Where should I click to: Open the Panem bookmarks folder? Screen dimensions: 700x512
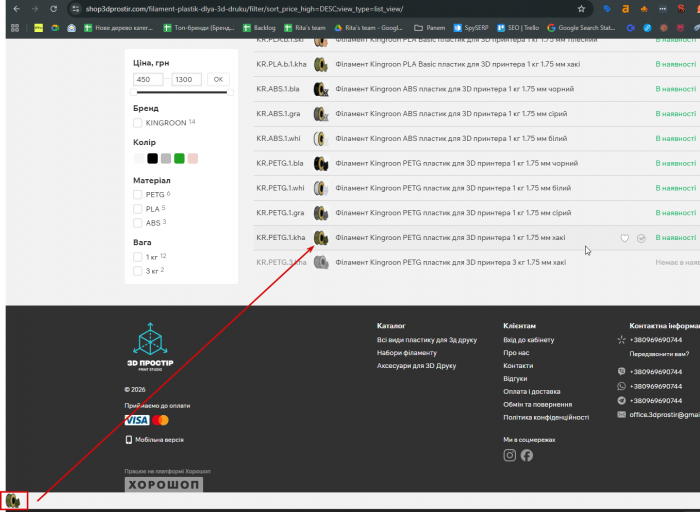[429, 28]
